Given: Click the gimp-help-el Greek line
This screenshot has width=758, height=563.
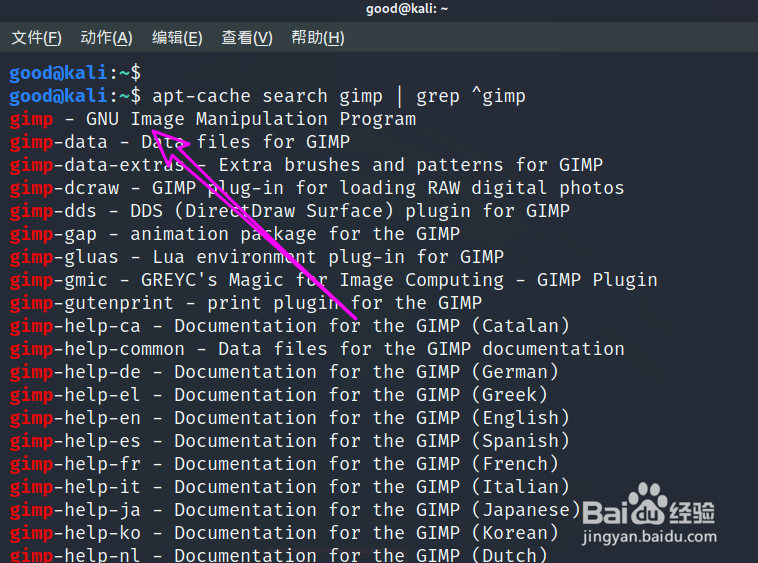Looking at the screenshot, I should point(278,395).
